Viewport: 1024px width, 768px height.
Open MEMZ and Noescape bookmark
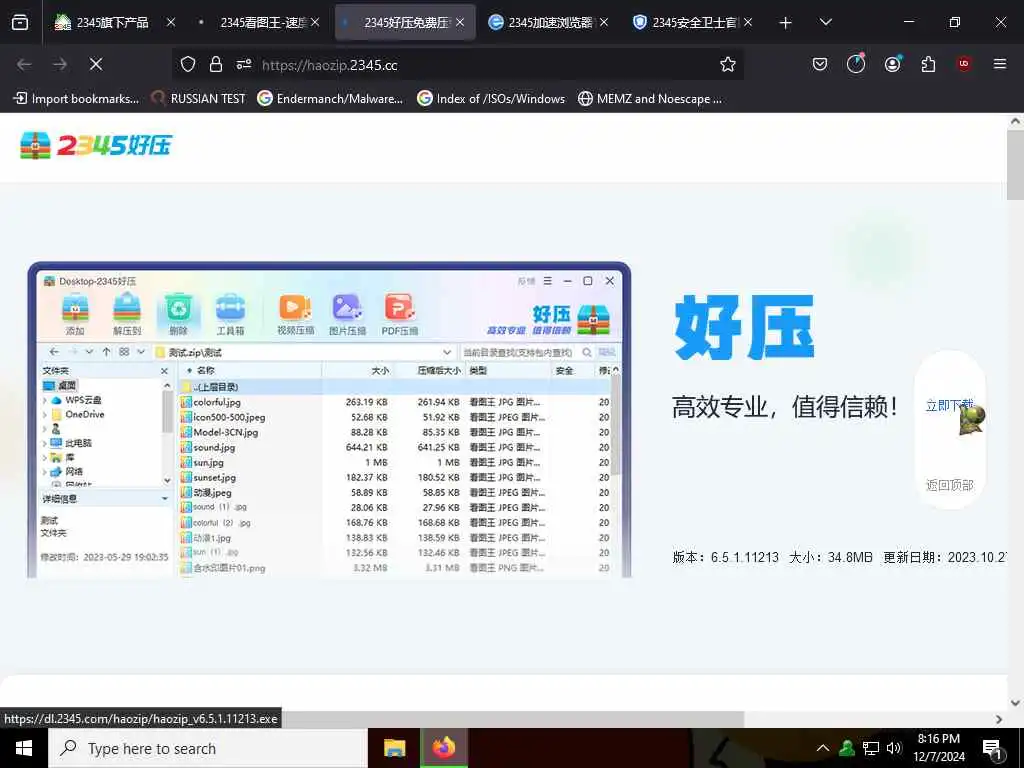pyautogui.click(x=650, y=99)
